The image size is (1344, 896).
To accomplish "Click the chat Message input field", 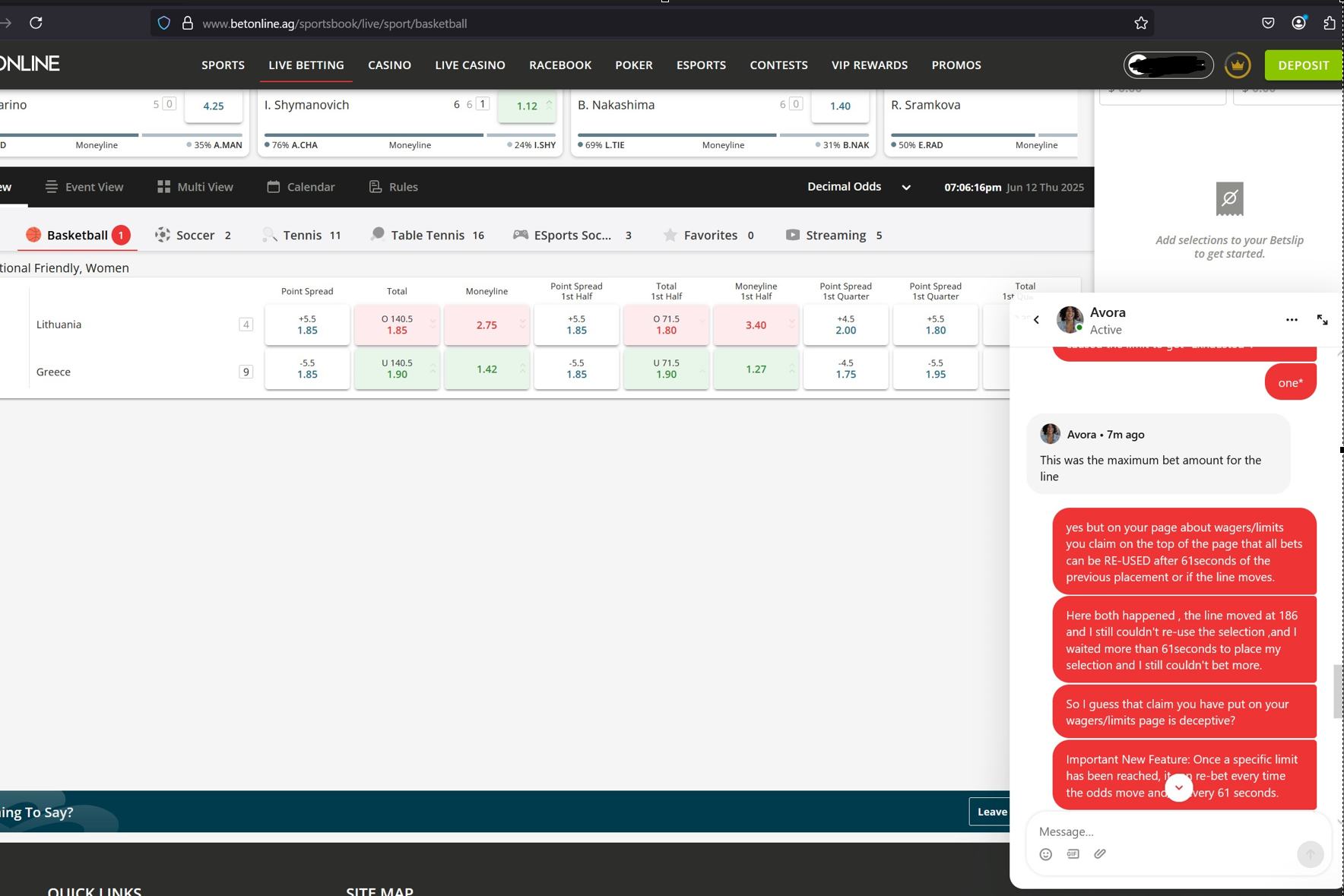I will coord(1178,831).
